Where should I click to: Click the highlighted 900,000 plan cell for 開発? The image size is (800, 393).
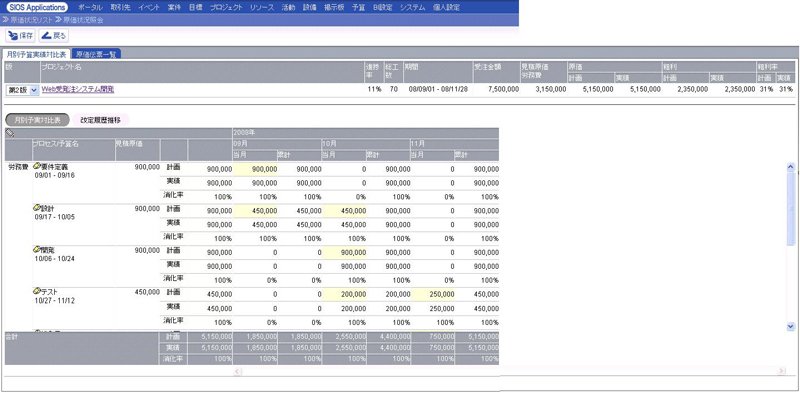[x=344, y=252]
